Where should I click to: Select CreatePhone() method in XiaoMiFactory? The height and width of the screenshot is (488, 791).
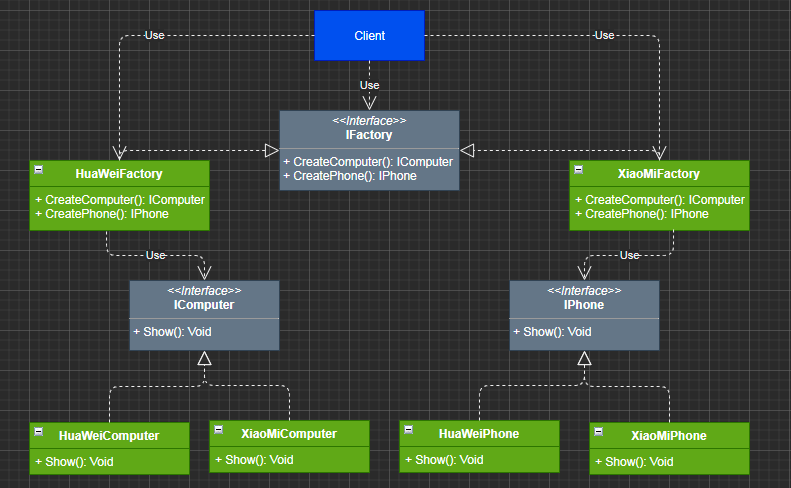[x=642, y=214]
